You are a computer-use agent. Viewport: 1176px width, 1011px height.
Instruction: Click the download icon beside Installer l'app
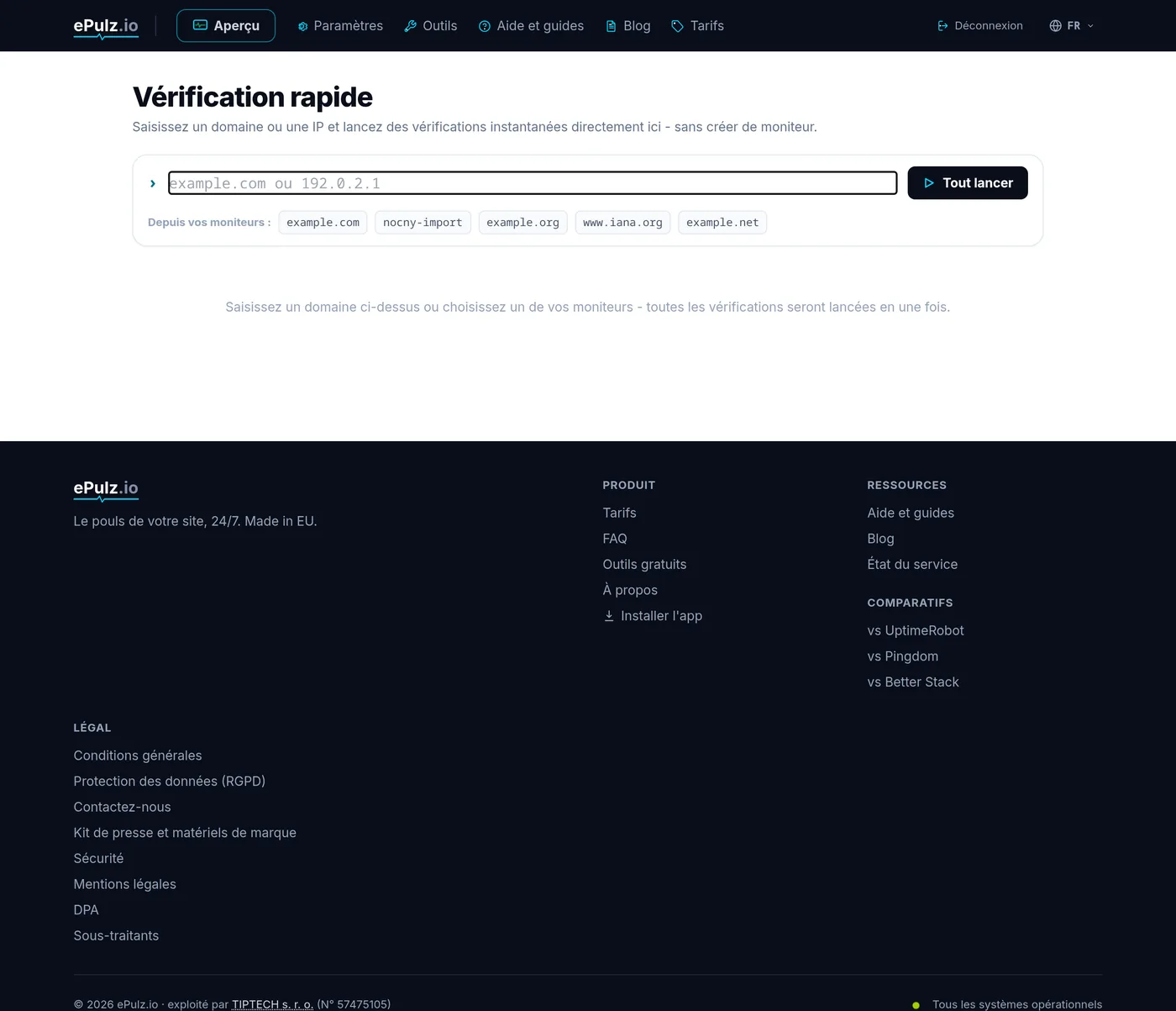tap(609, 616)
